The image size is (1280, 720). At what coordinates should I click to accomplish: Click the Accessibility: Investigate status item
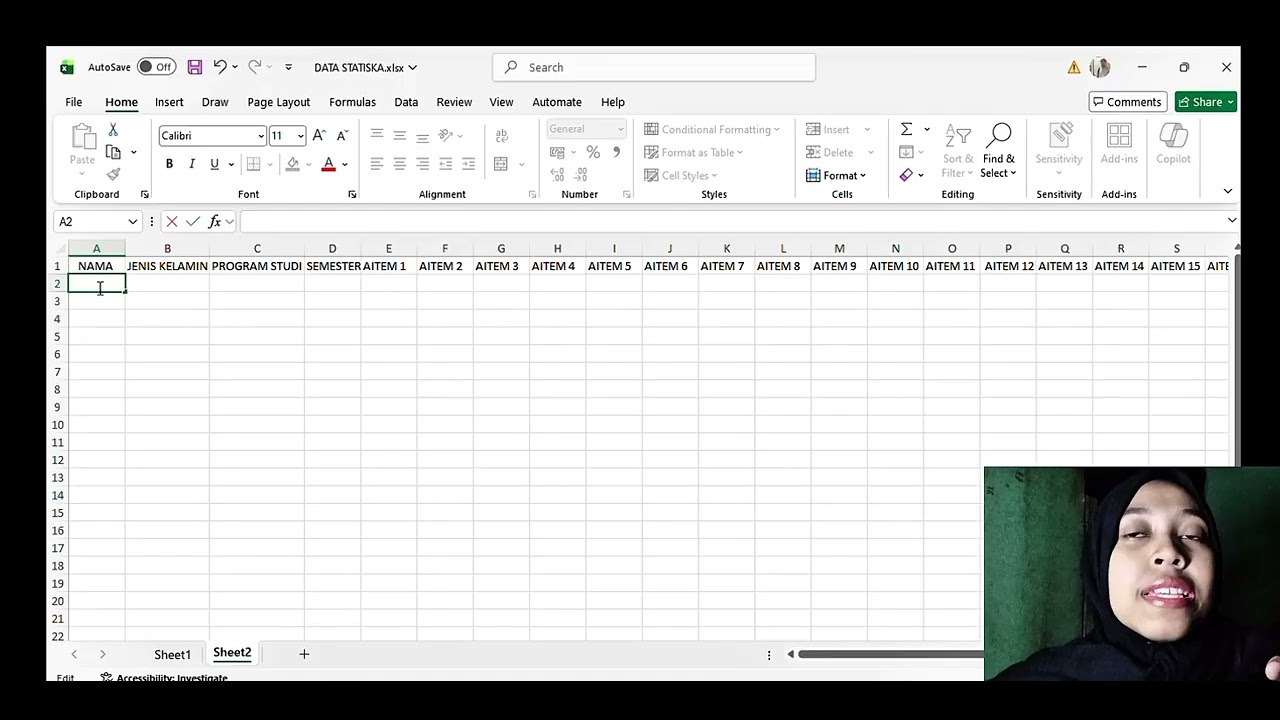tap(164, 678)
